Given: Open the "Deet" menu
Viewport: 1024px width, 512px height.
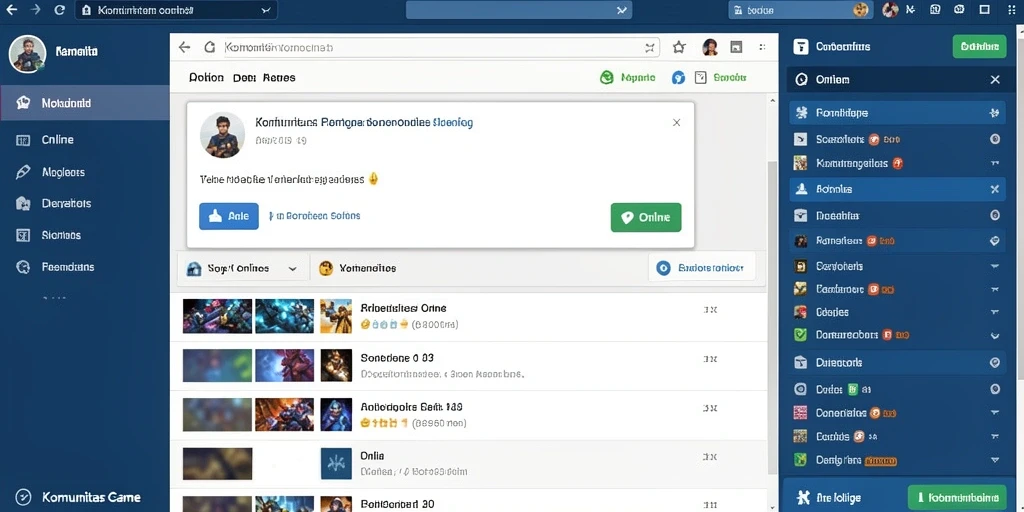Looking at the screenshot, I should (244, 78).
